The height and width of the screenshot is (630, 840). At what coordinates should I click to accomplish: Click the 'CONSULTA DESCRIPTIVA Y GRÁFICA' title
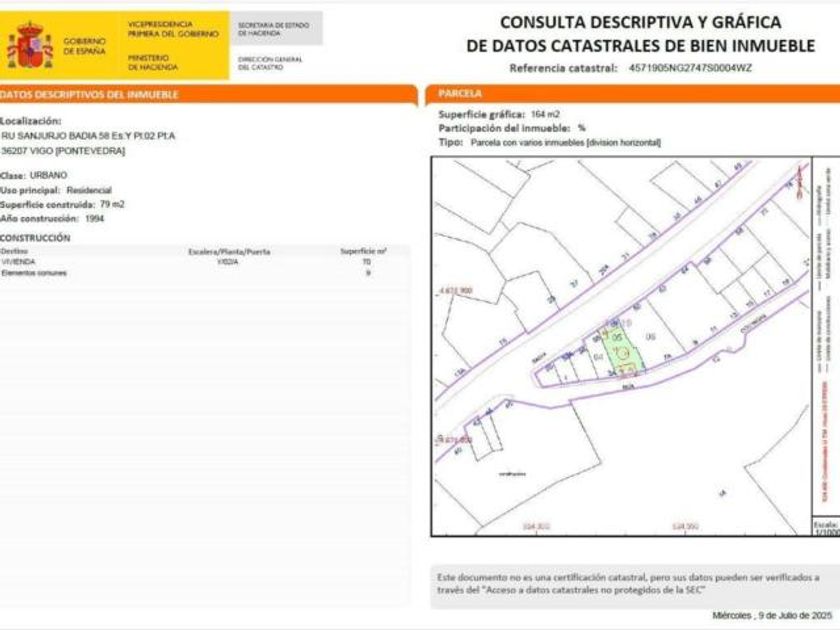[x=640, y=22]
